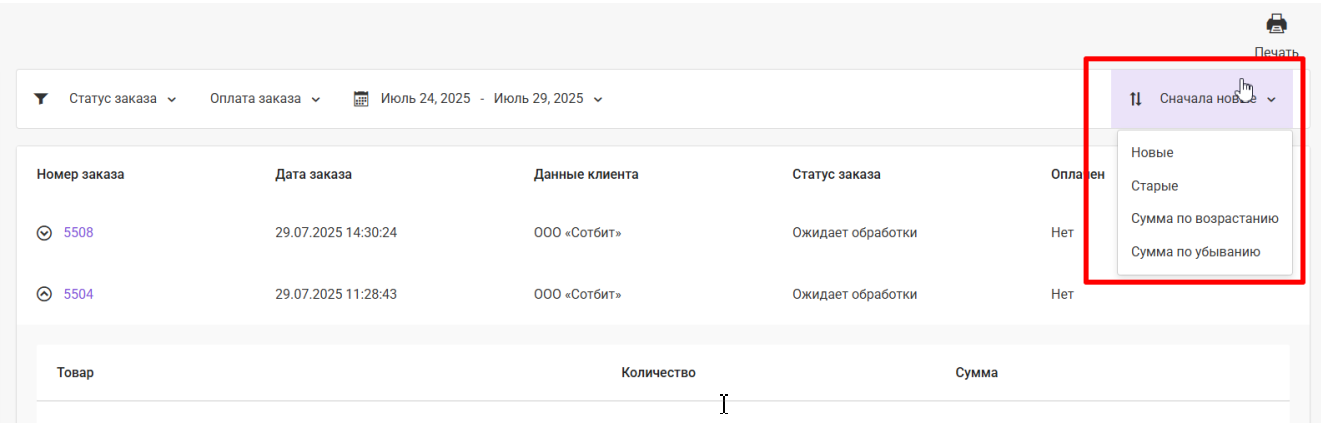Open the Оплата заказа filter dropdown
Viewport: 1321px width, 425px height.
(x=265, y=99)
